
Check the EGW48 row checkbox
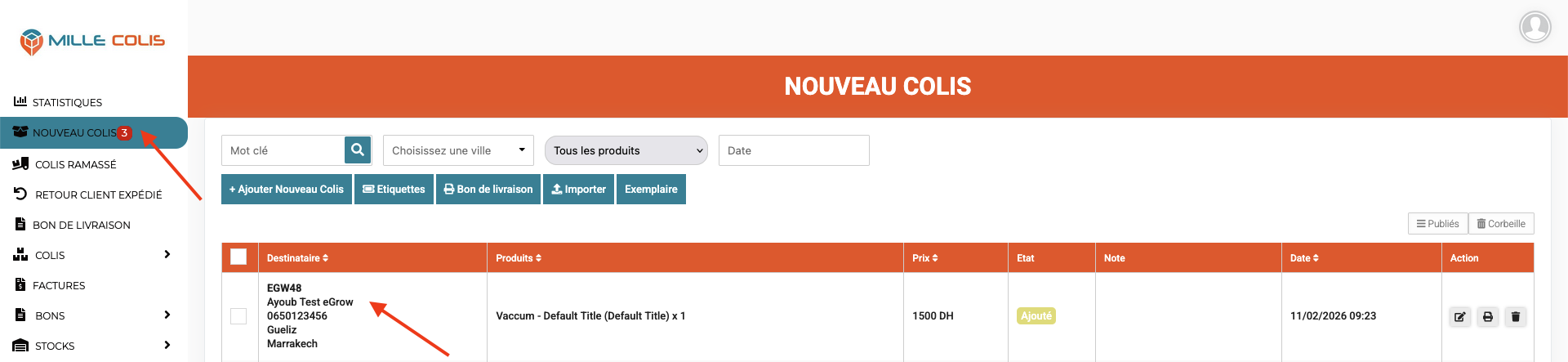[238, 316]
